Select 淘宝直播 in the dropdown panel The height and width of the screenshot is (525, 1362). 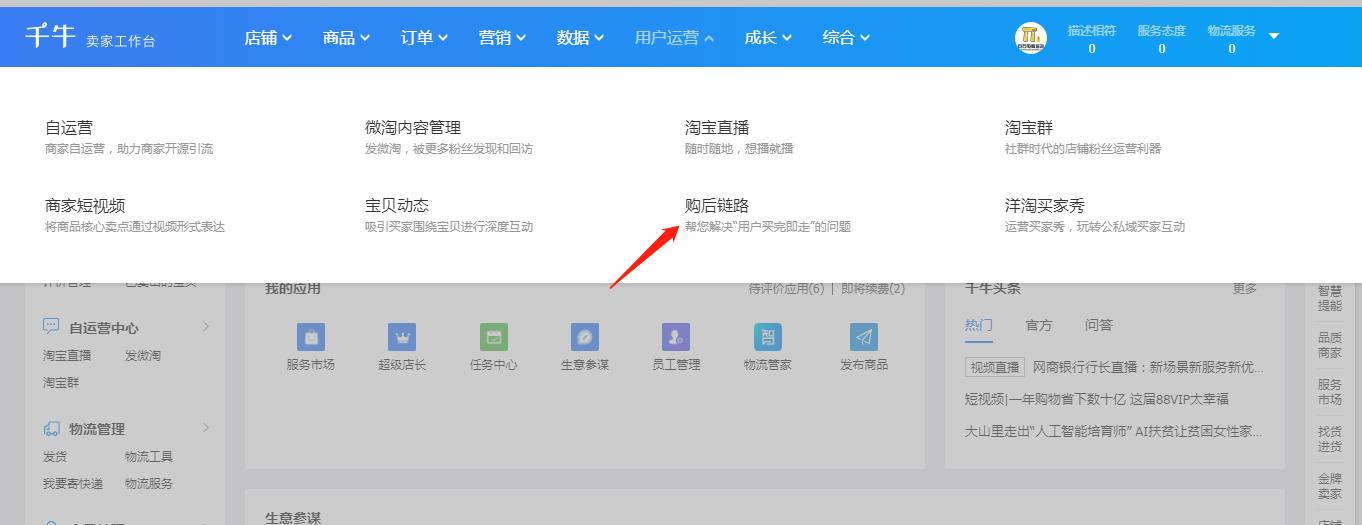717,128
